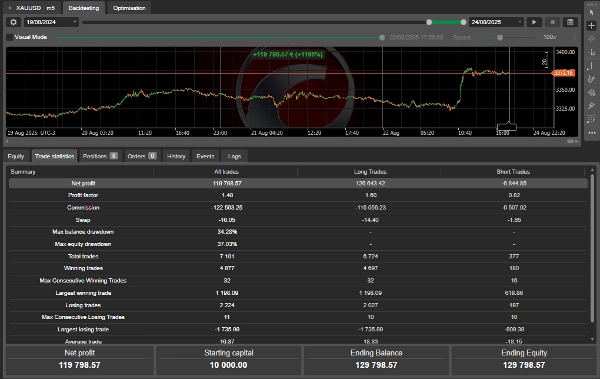This screenshot has height=379, width=600.
Task: Open the Logs tab
Action: point(234,156)
